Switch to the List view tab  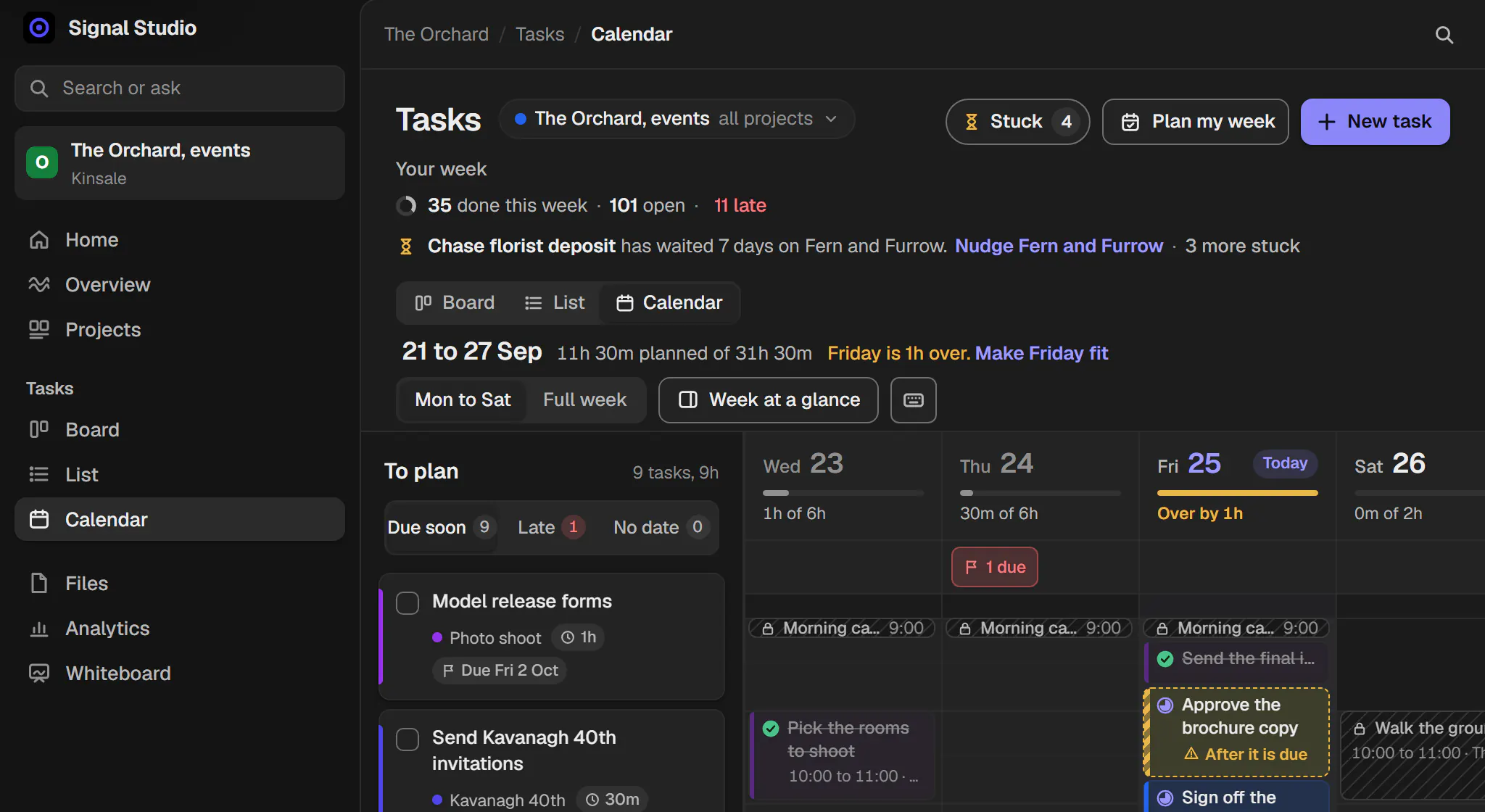tap(555, 302)
